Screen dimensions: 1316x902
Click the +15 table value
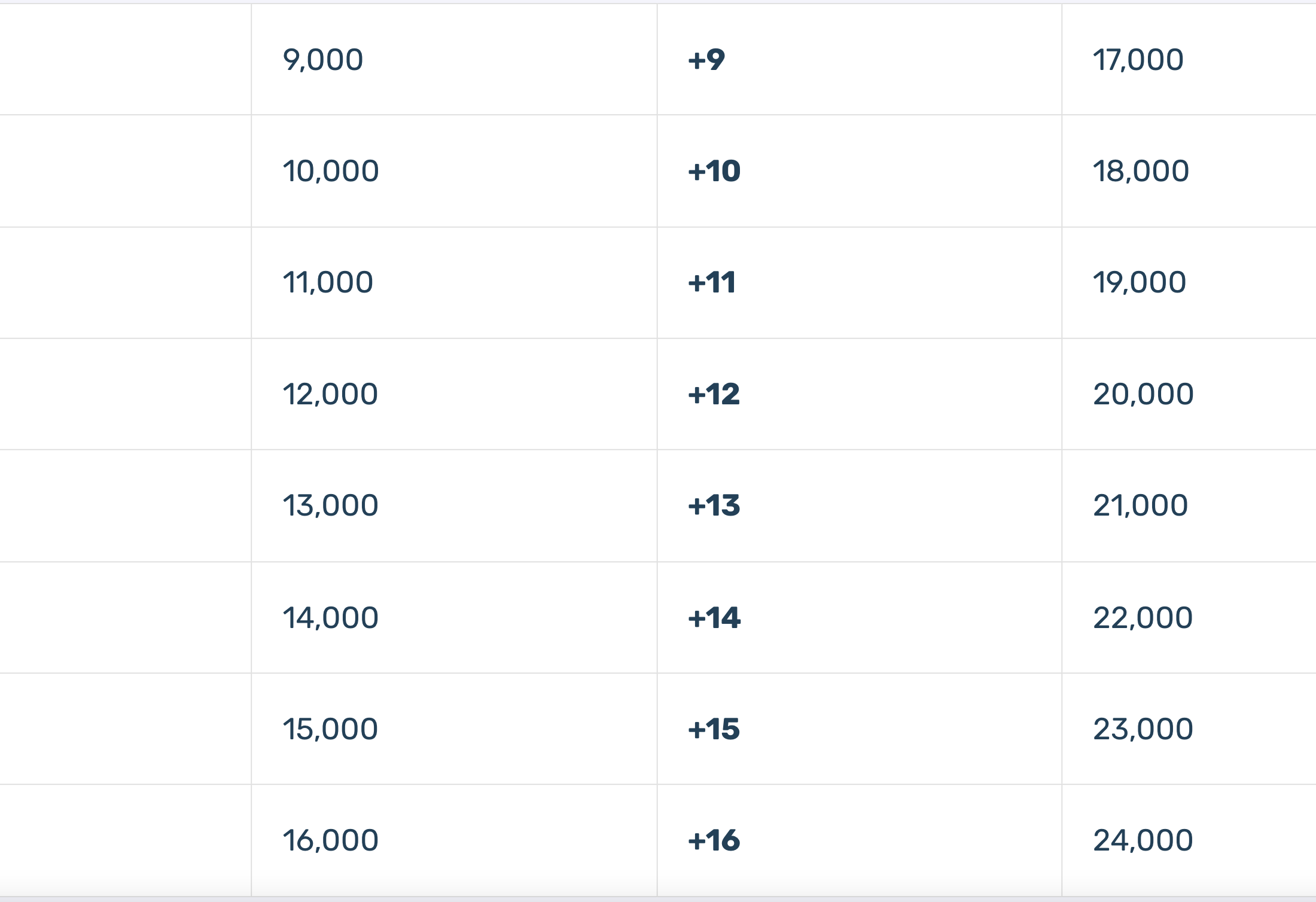[x=714, y=729]
